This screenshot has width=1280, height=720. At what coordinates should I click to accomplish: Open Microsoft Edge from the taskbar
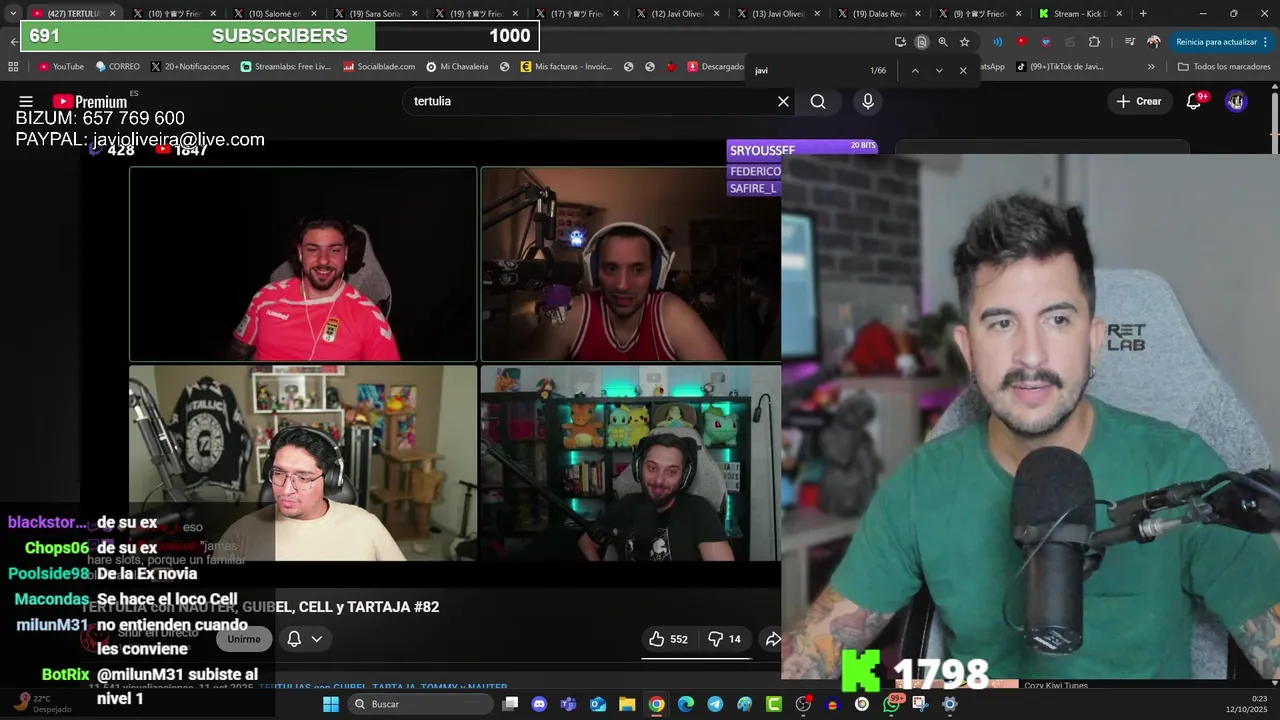[686, 704]
